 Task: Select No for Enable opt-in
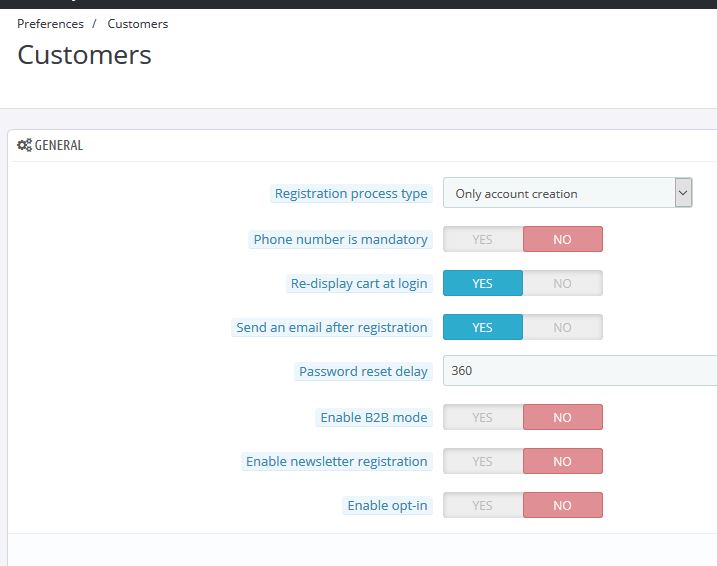[562, 505]
